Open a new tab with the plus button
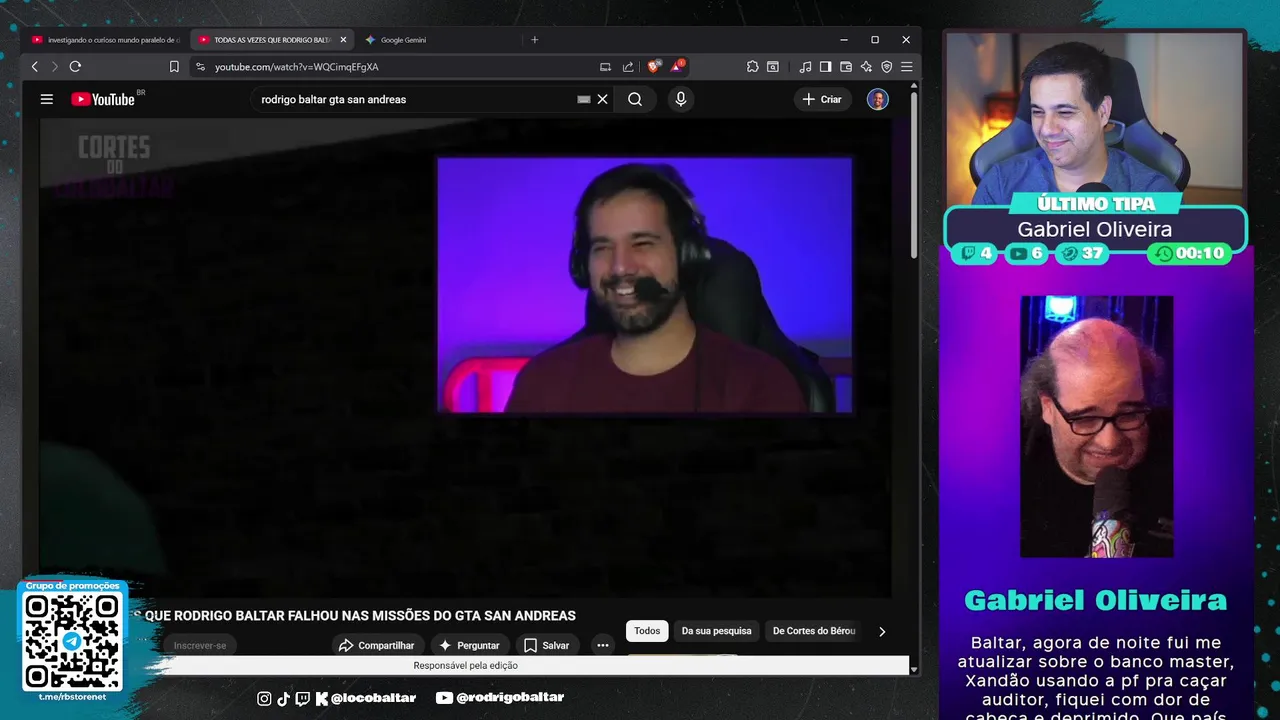 point(535,40)
